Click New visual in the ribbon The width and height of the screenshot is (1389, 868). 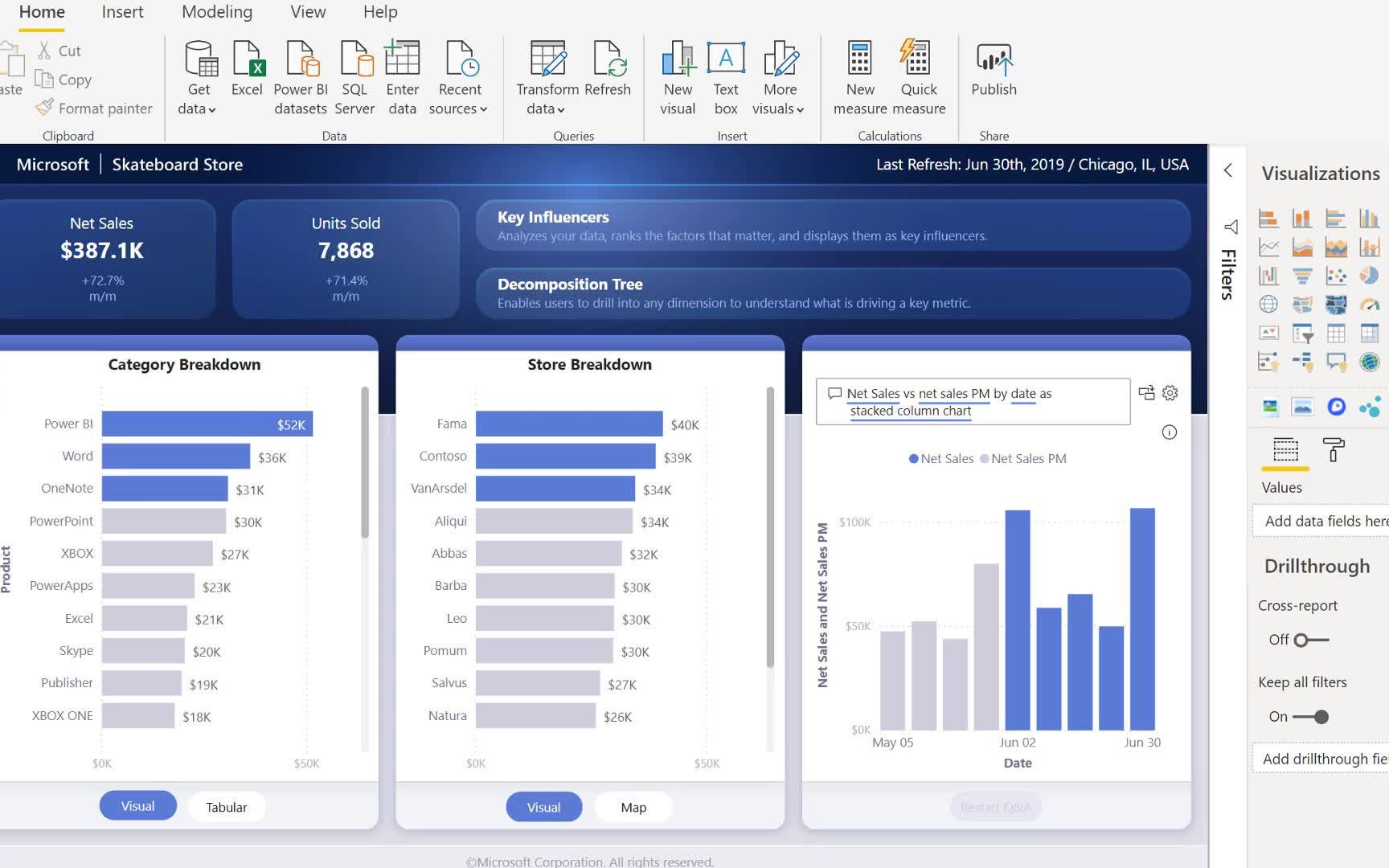(678, 78)
